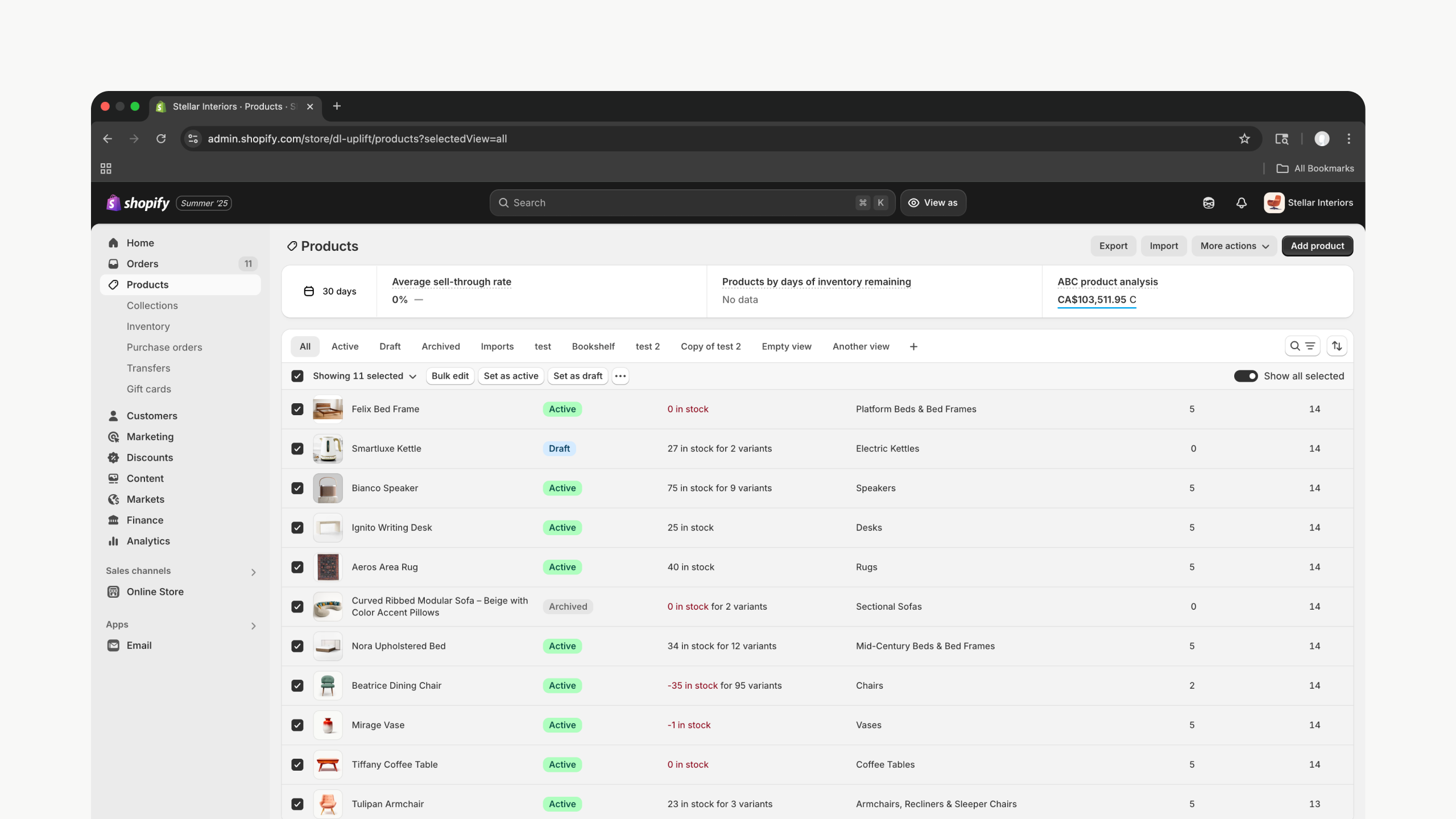1456x819 pixels.
Task: Click the Analytics sidebar icon
Action: 114,541
